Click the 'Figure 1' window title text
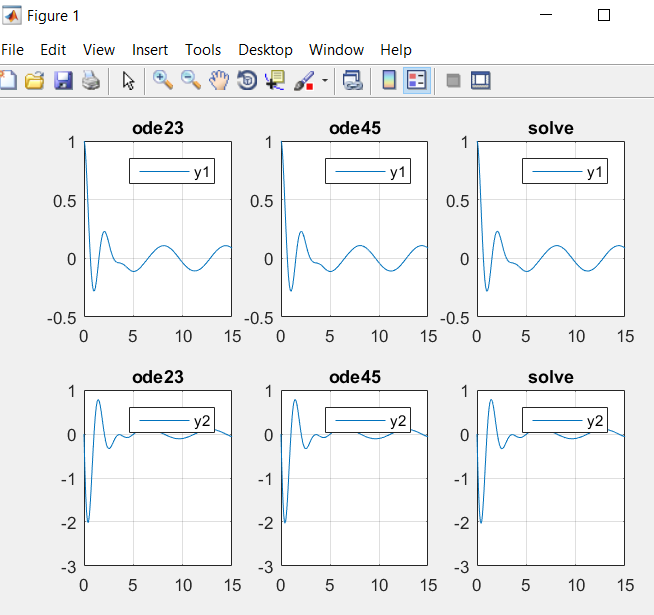This screenshot has height=615, width=654. 53,16
